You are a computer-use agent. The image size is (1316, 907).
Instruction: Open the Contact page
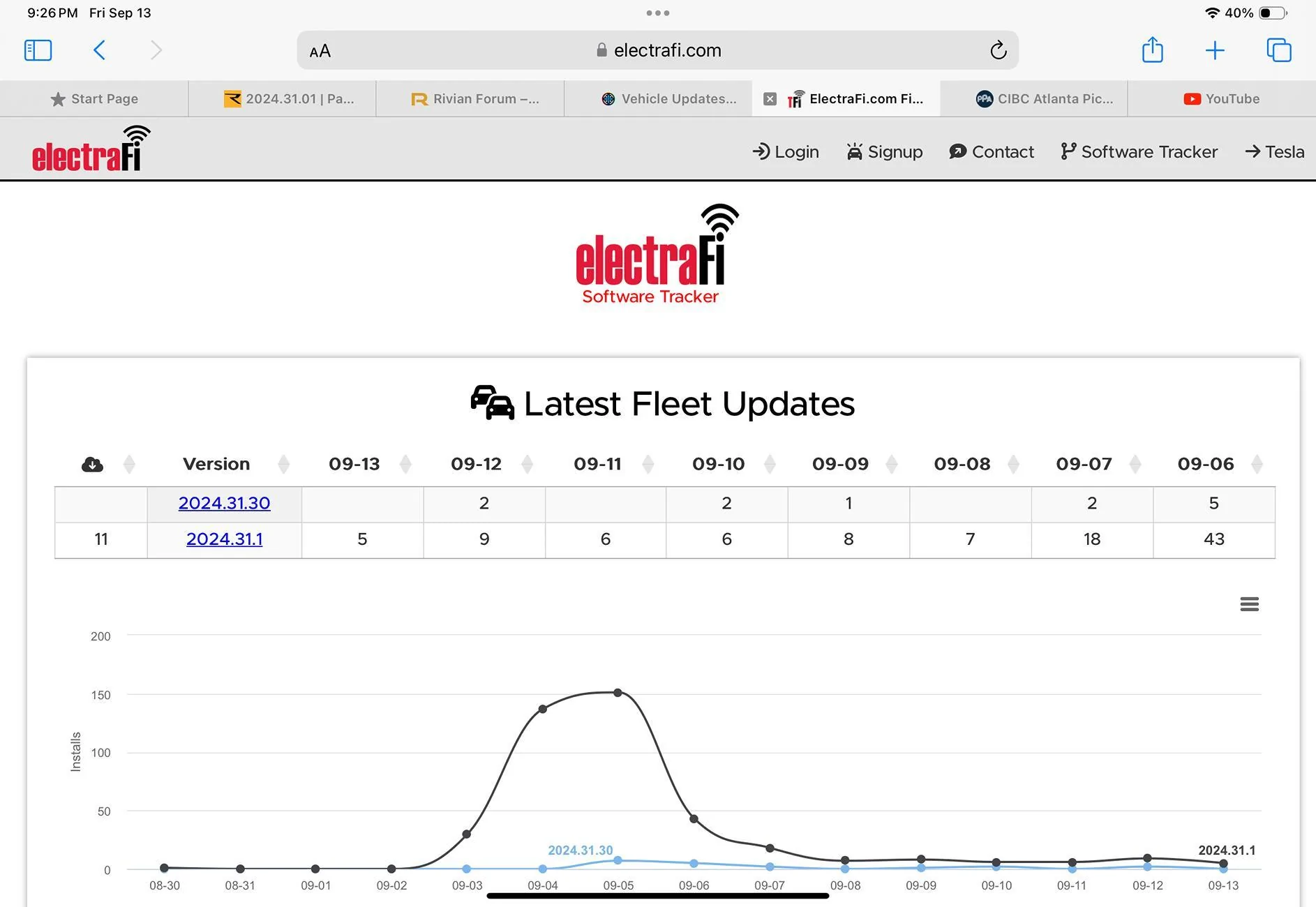pyautogui.click(x=992, y=151)
